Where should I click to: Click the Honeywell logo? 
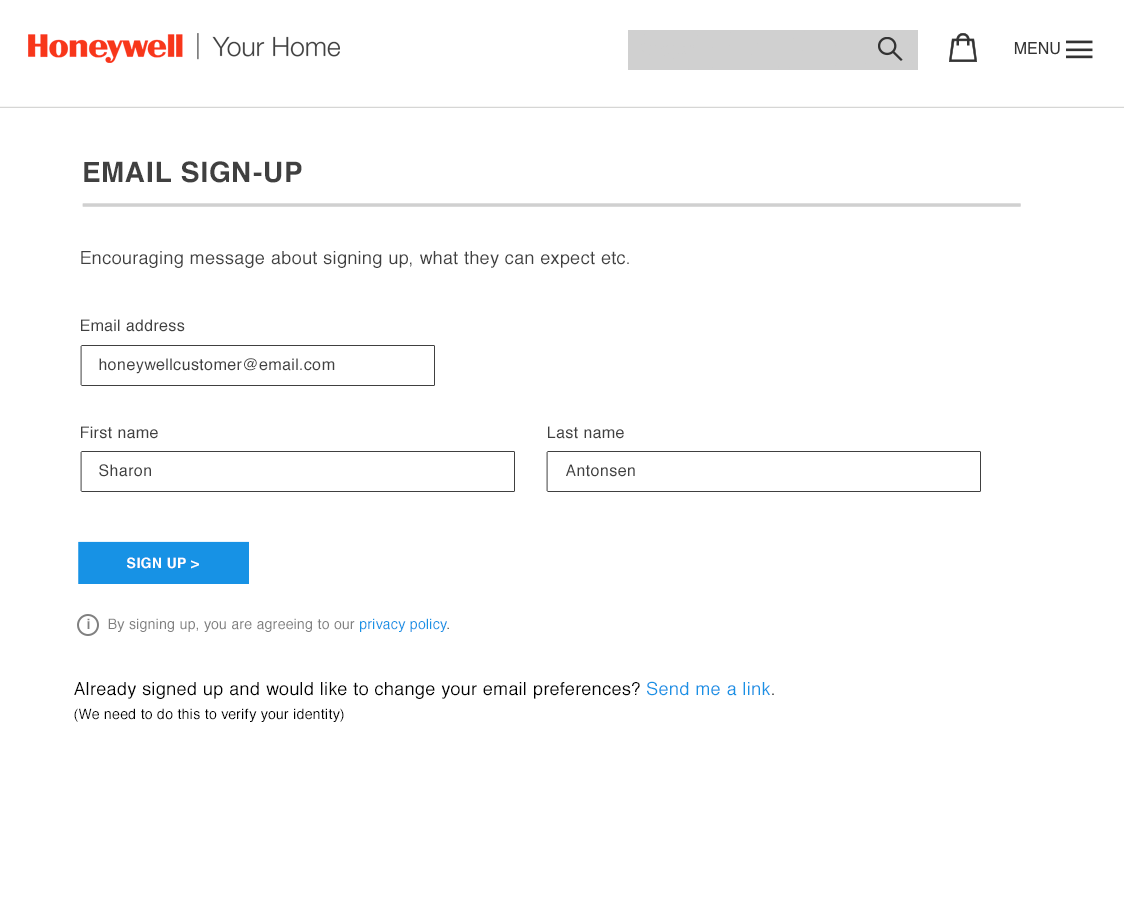pyautogui.click(x=105, y=47)
